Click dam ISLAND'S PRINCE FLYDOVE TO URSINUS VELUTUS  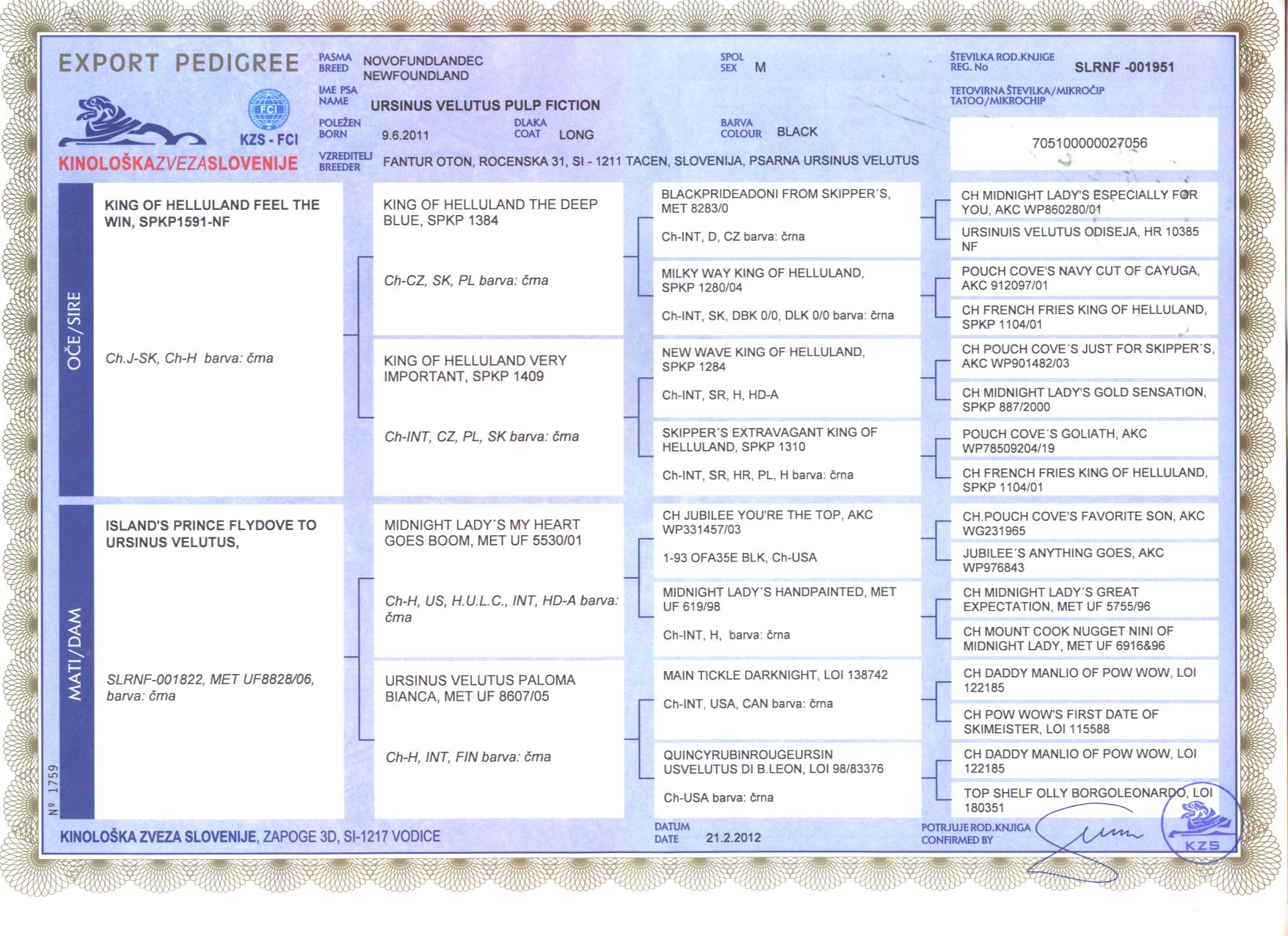[211, 534]
